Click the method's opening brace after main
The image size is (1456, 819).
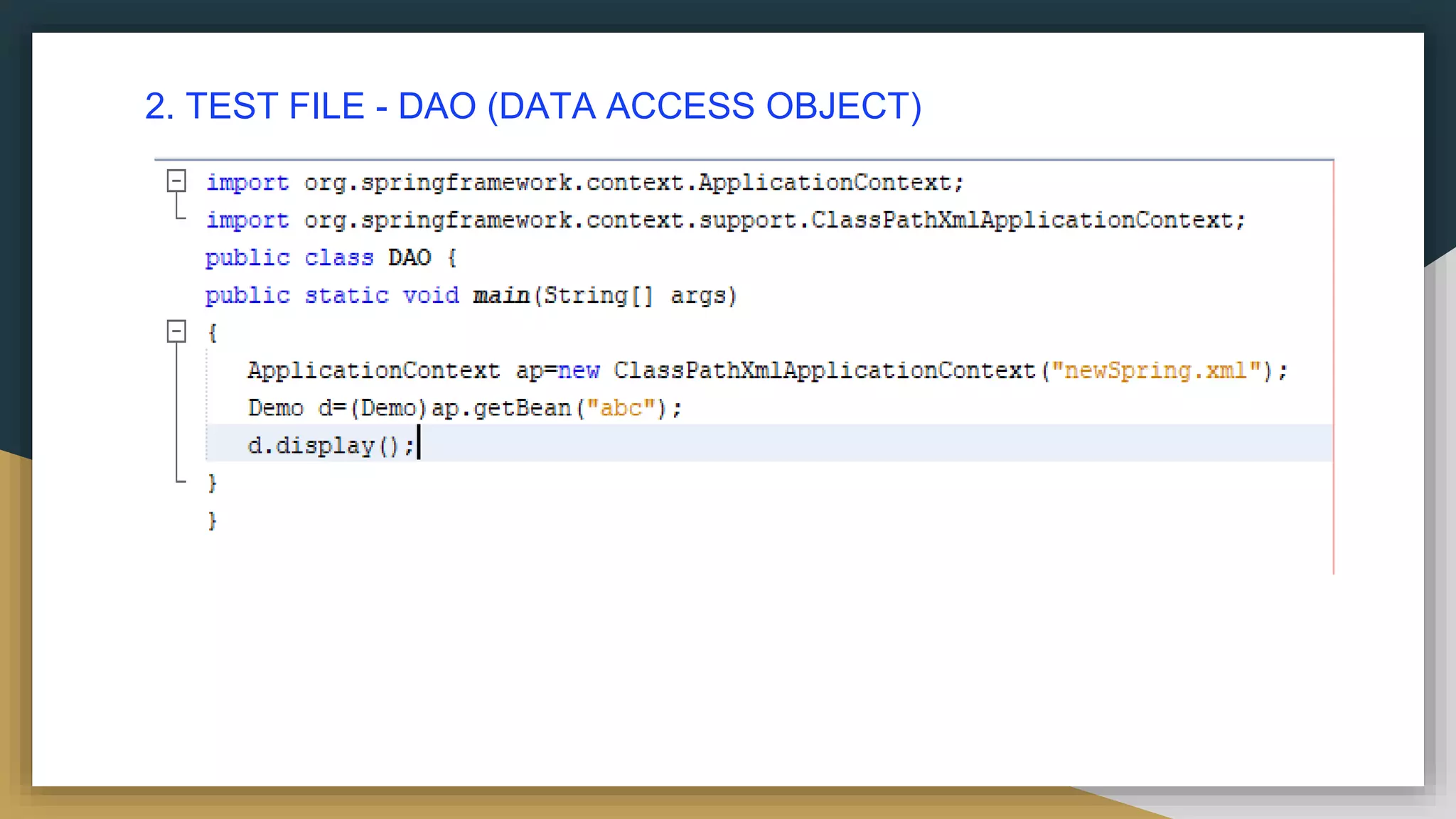click(212, 333)
